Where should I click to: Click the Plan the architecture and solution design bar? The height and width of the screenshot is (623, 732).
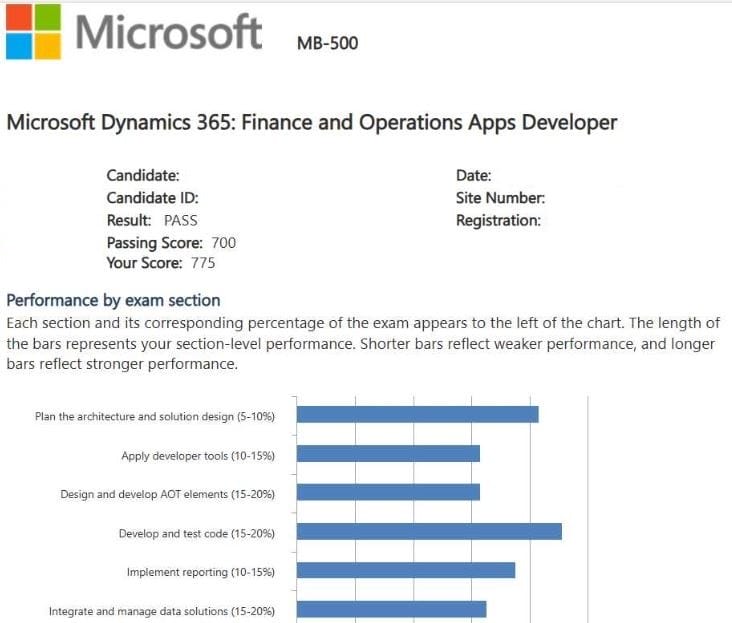[417, 414]
